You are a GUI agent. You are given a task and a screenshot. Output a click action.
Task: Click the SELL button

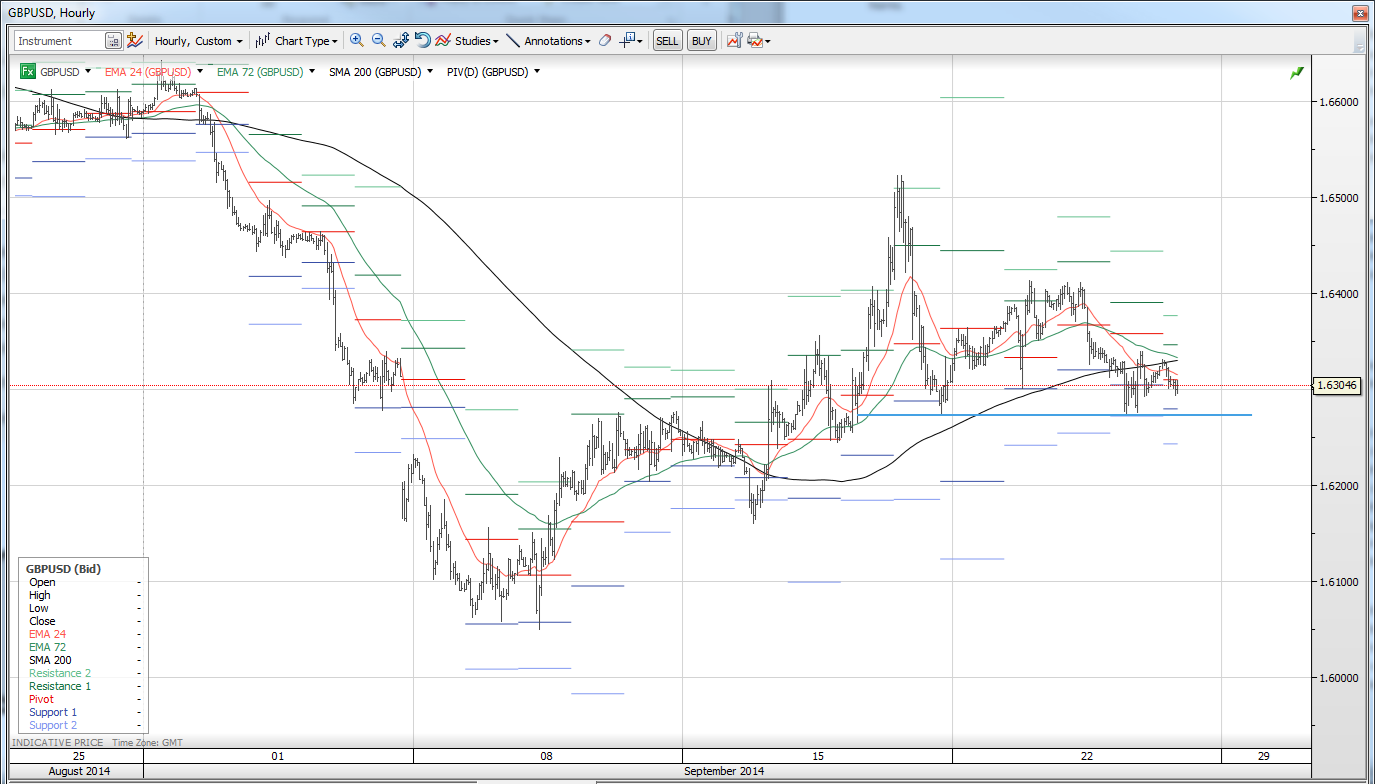coord(667,41)
